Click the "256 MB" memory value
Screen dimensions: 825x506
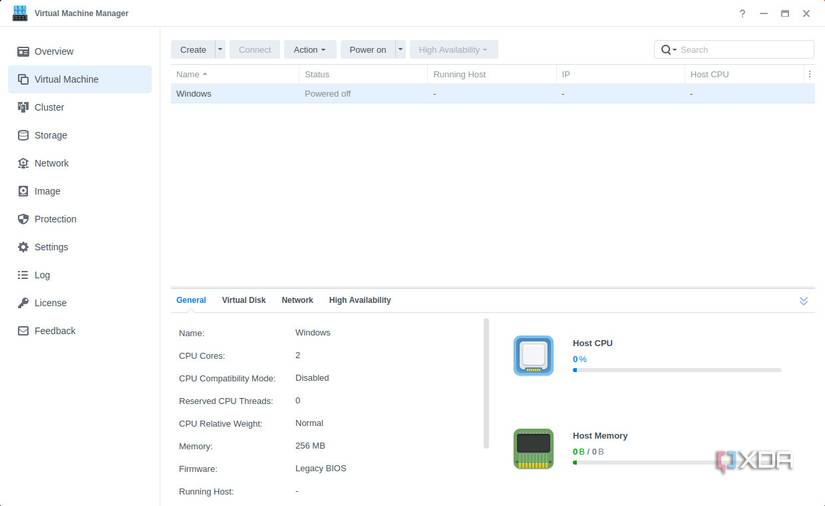pyautogui.click(x=310, y=446)
